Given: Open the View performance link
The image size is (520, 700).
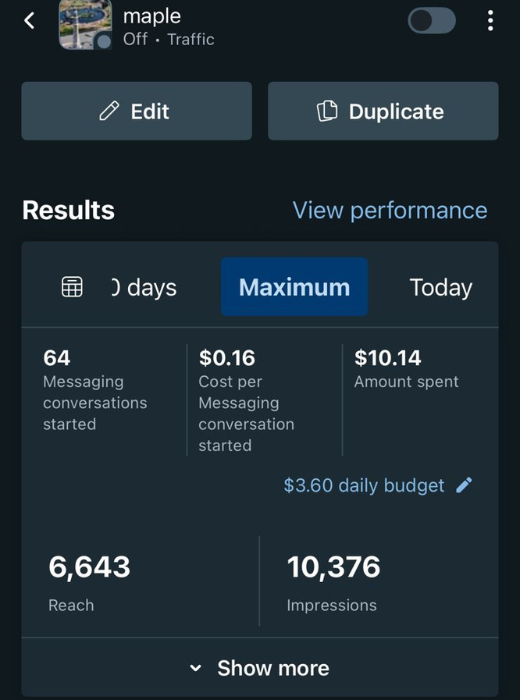Looking at the screenshot, I should point(390,210).
